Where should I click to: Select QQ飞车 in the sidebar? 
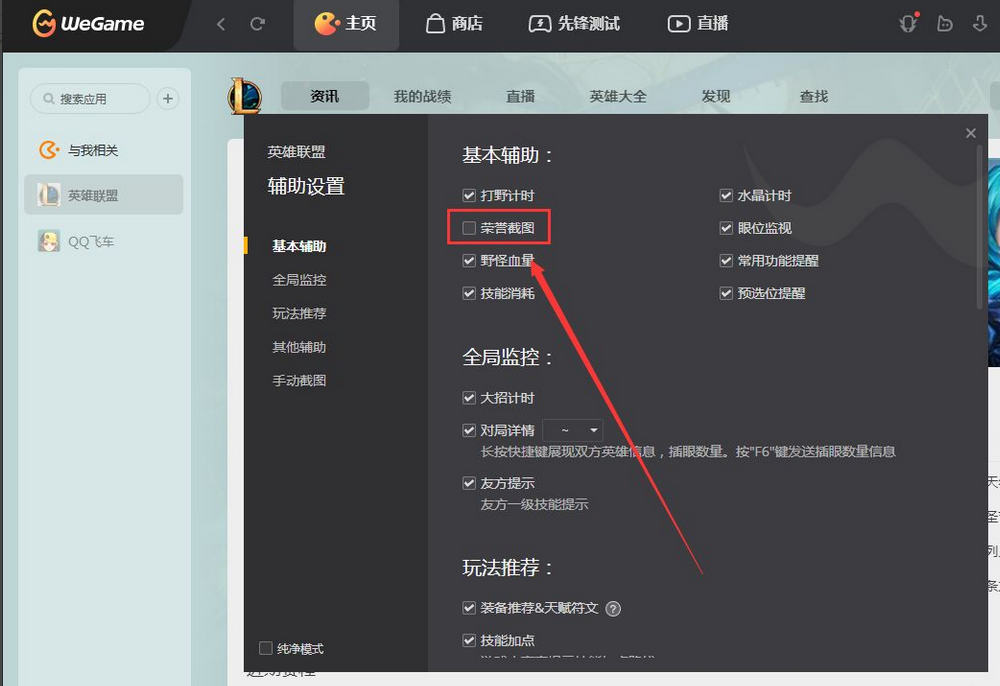point(77,242)
